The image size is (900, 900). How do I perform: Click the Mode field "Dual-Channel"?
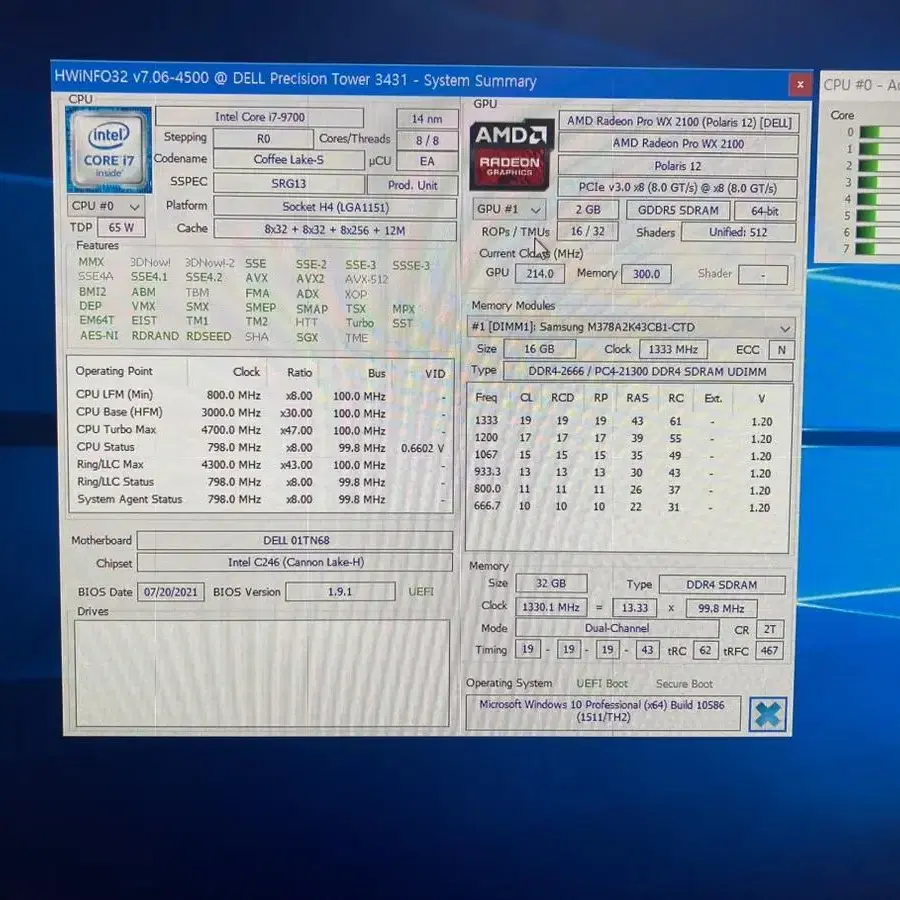pyautogui.click(x=617, y=629)
